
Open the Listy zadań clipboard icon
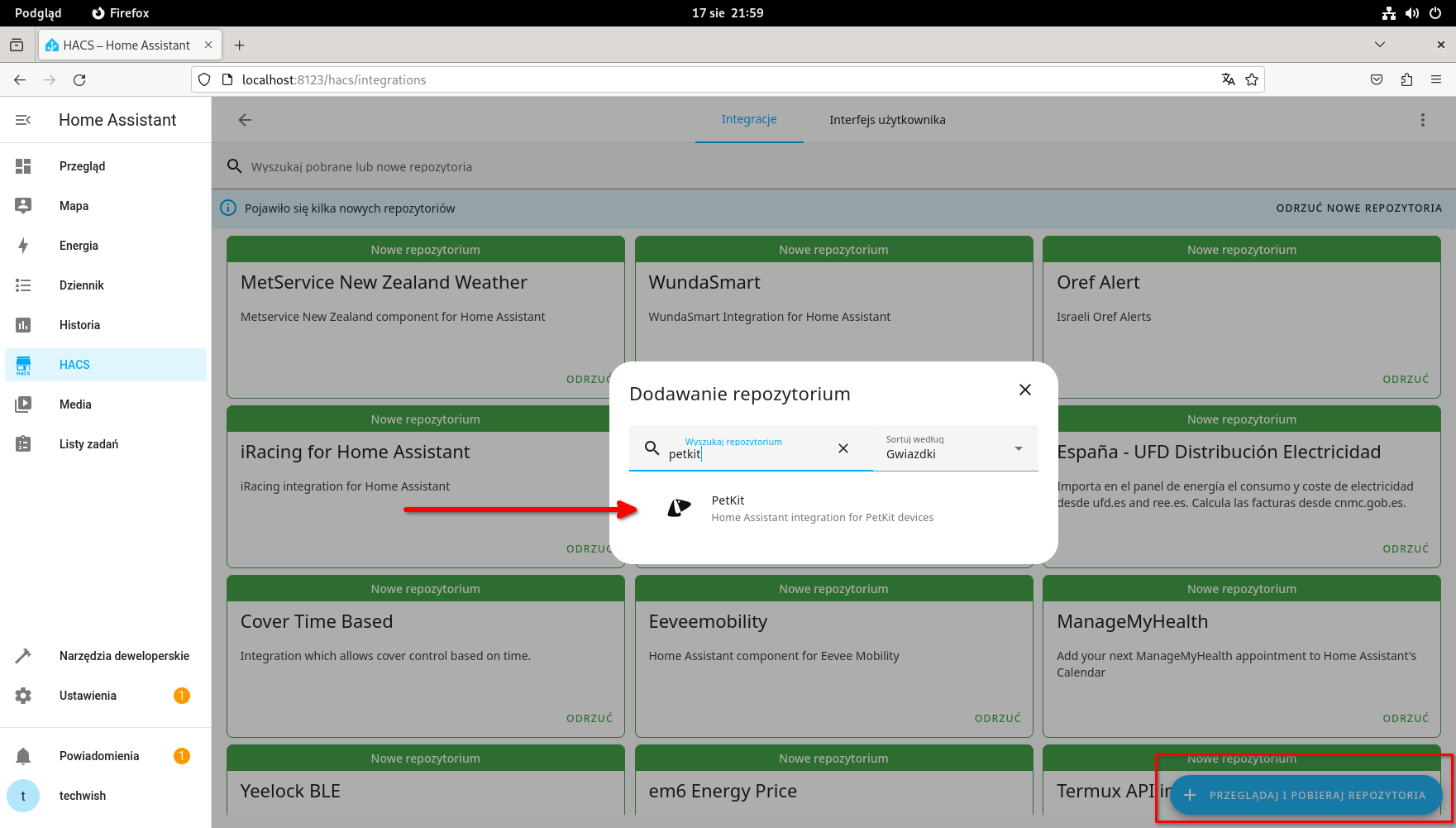23,444
